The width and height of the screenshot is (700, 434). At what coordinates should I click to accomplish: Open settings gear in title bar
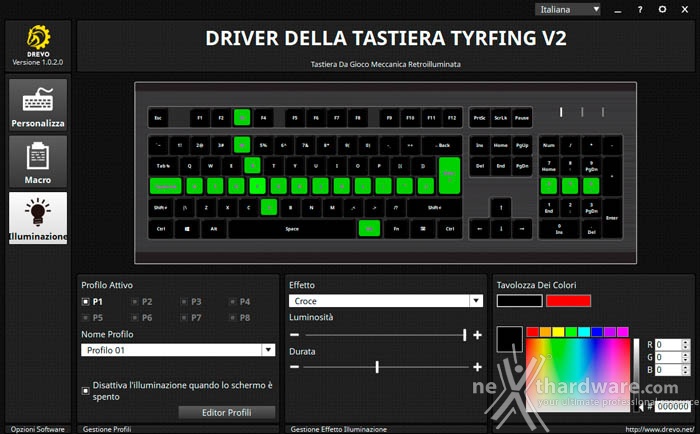[662, 9]
